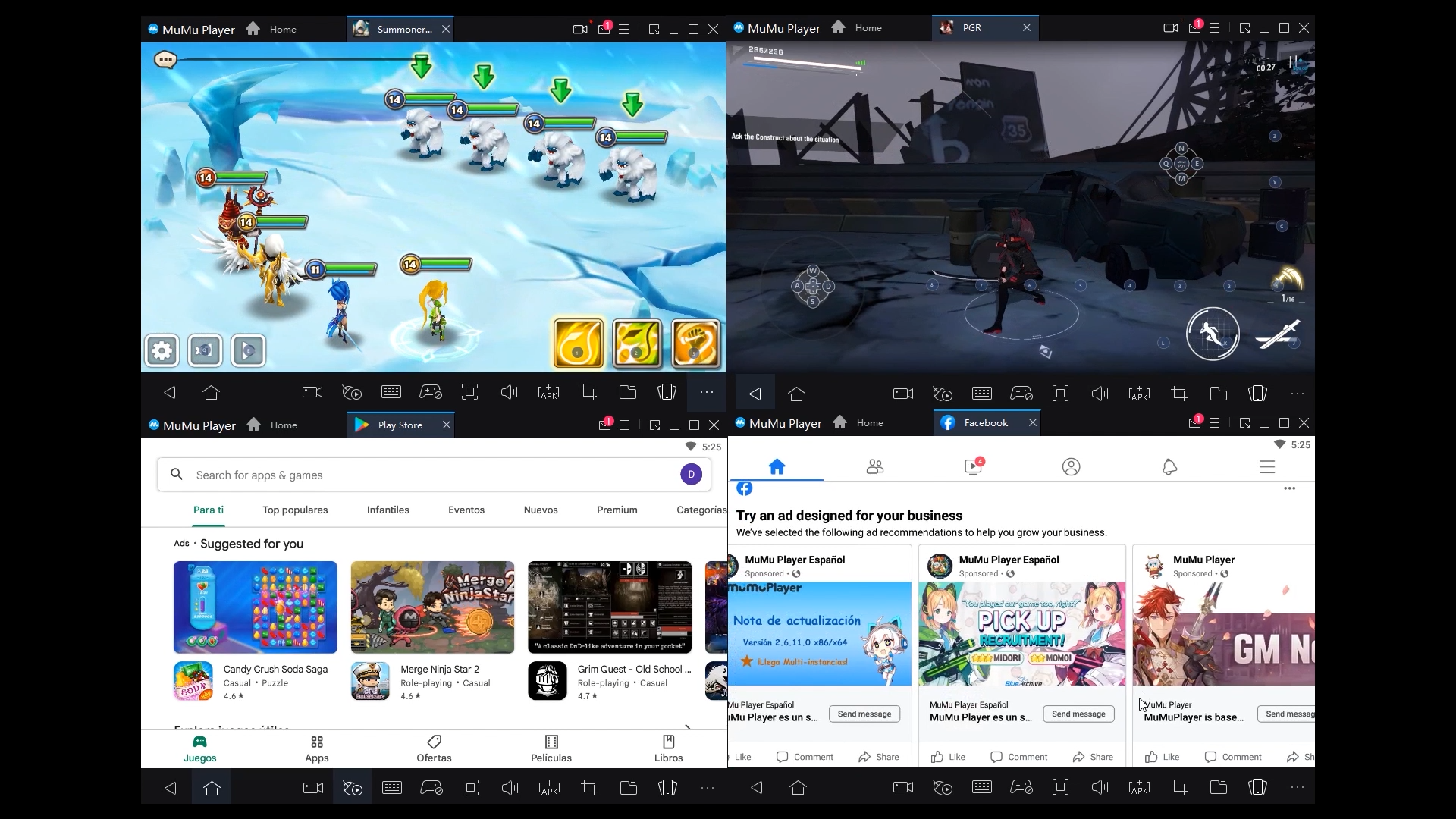Open Facebook notifications bell
1456x819 pixels.
(1169, 466)
